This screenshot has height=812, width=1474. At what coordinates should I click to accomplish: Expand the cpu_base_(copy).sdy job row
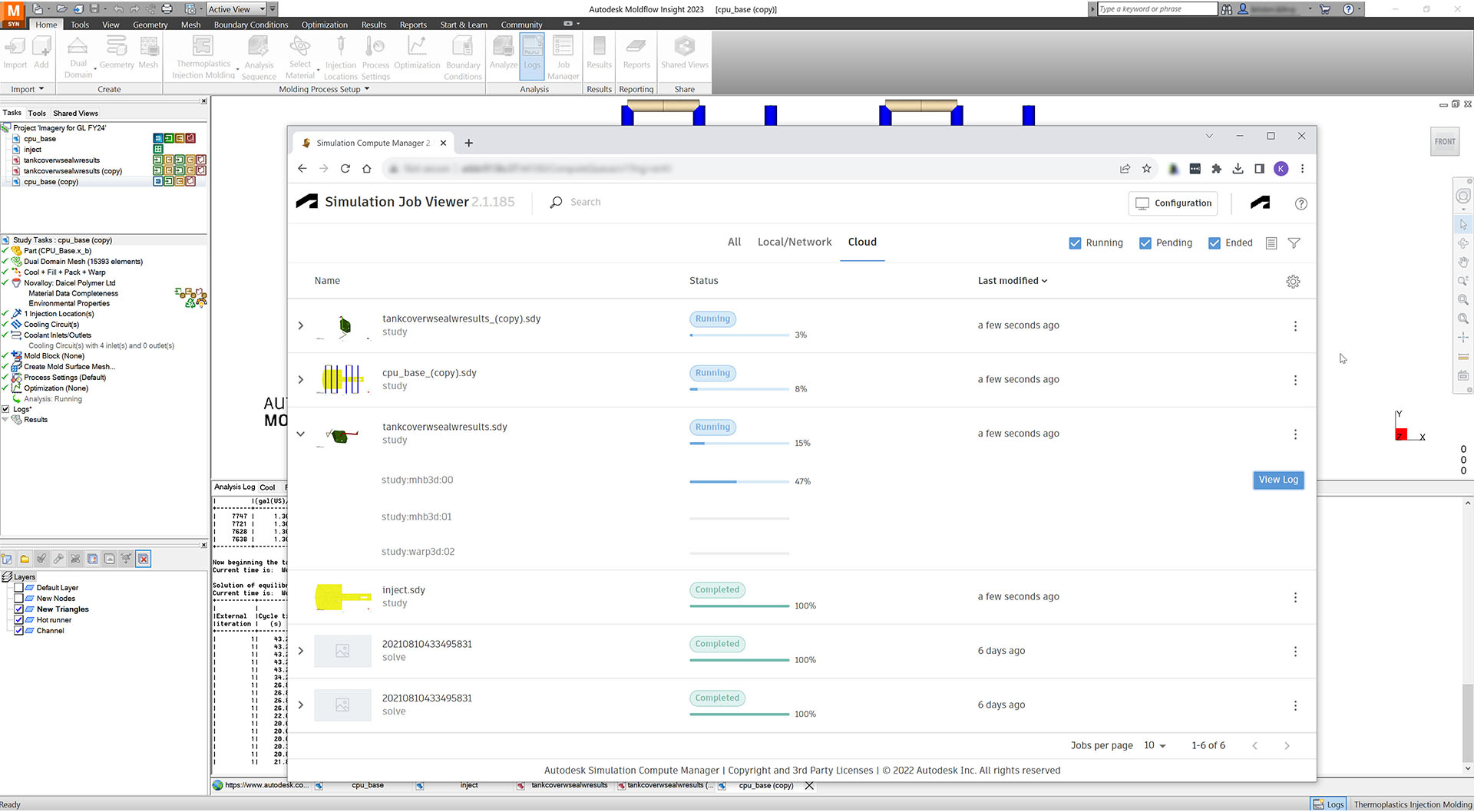point(301,380)
